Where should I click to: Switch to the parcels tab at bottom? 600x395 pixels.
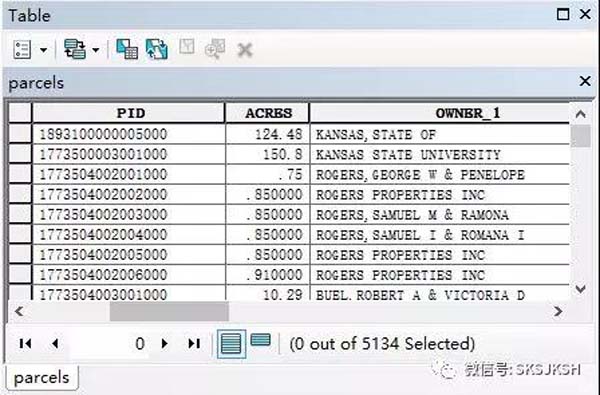pos(42,378)
